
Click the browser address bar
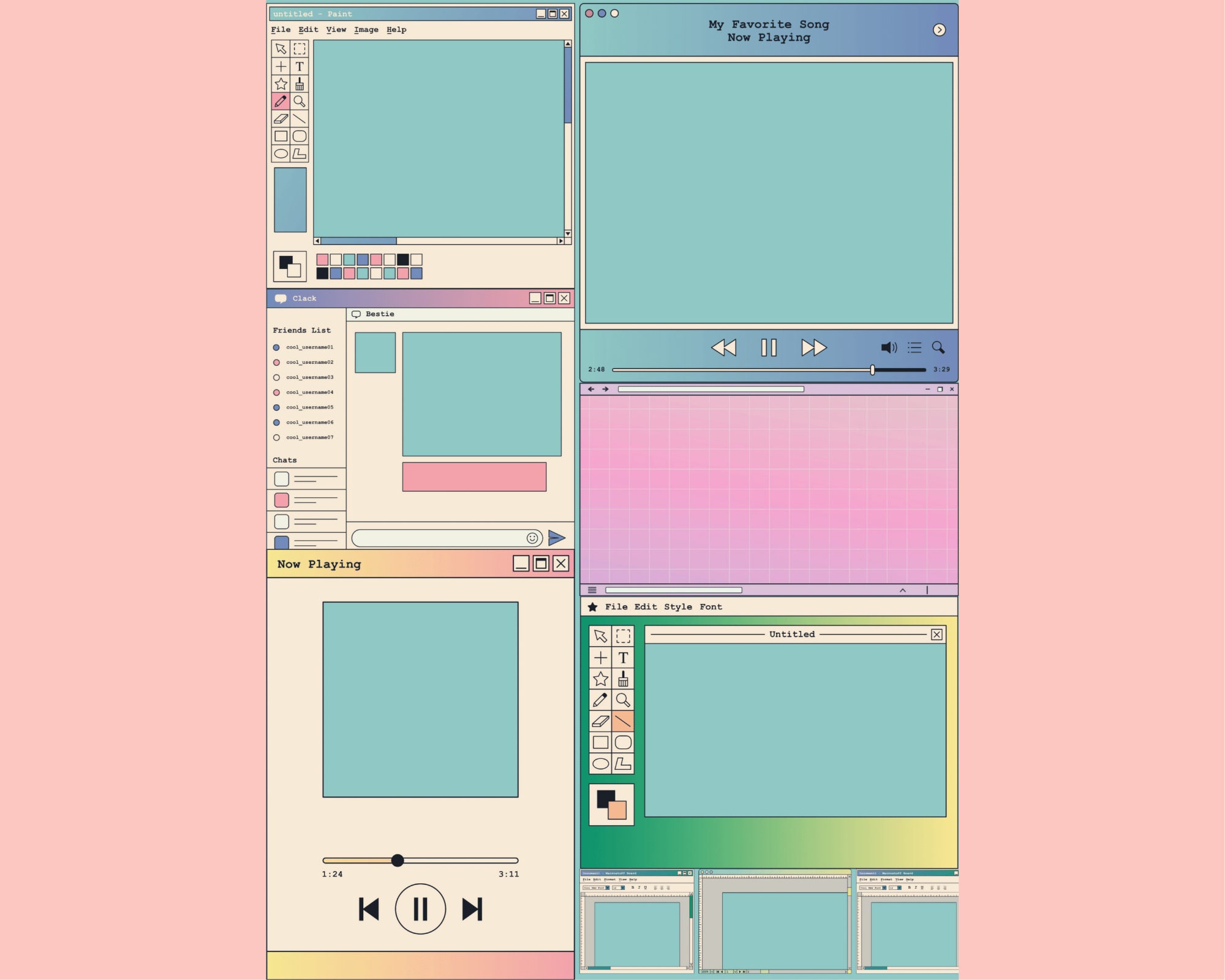pos(710,390)
